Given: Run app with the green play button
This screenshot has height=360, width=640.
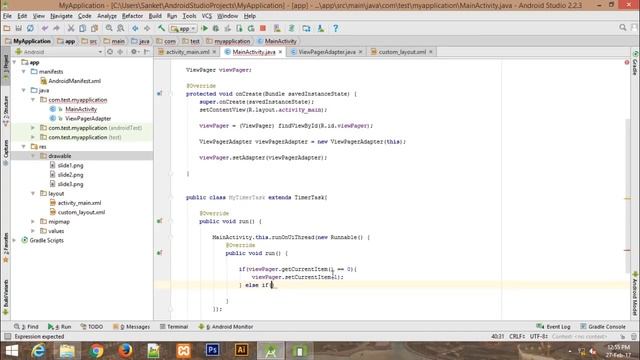Looking at the screenshot, I should point(204,28).
